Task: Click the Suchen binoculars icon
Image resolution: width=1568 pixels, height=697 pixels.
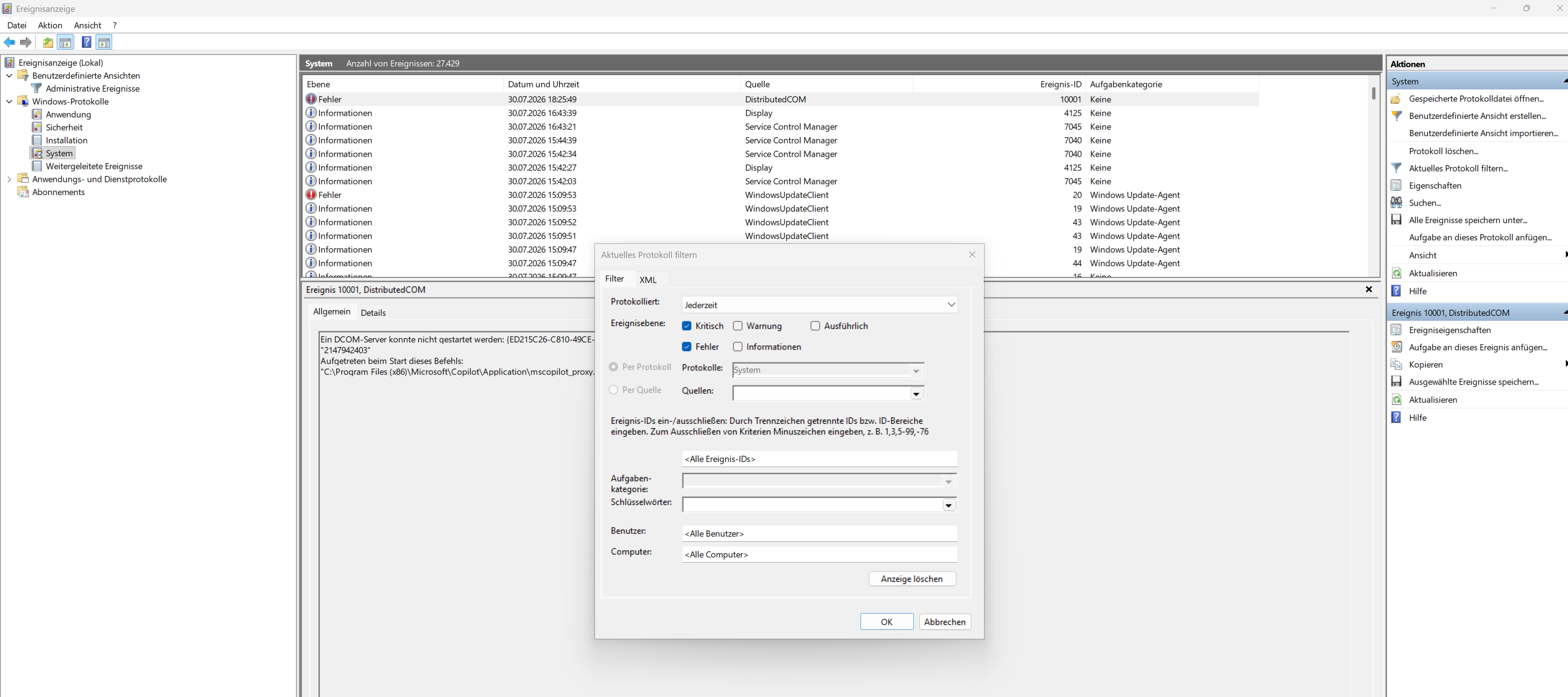Action: [x=1396, y=203]
